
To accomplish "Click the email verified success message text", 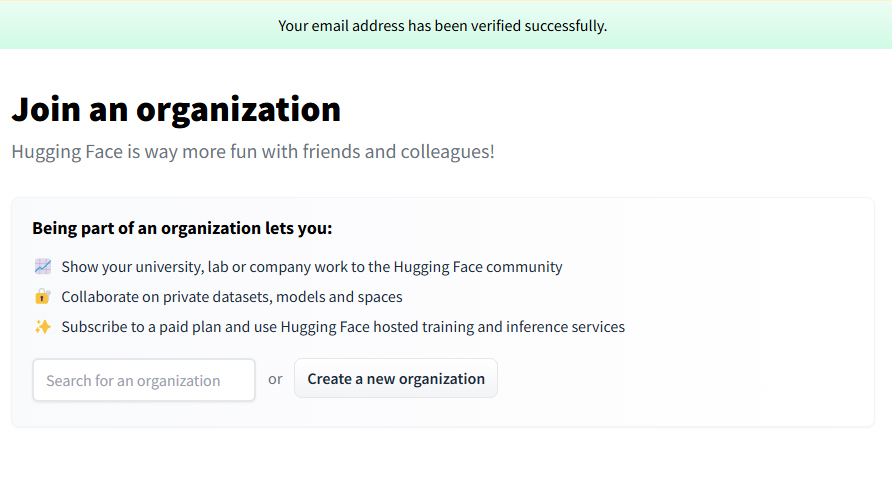I will coord(442,25).
